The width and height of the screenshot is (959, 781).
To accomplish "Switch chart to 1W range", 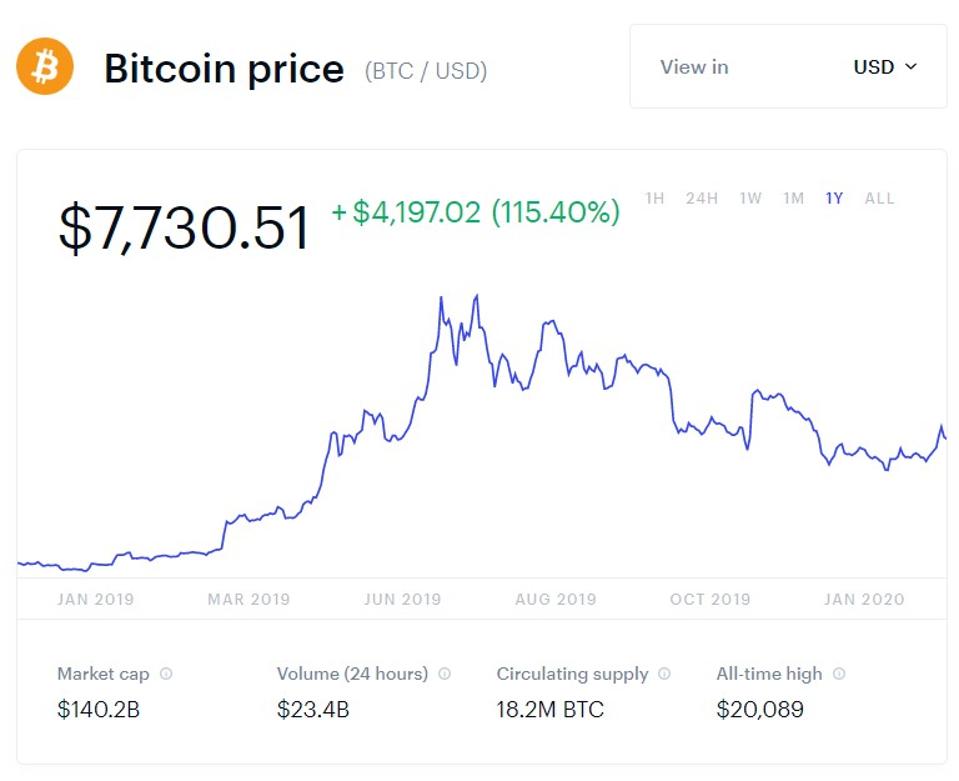I will 750,198.
